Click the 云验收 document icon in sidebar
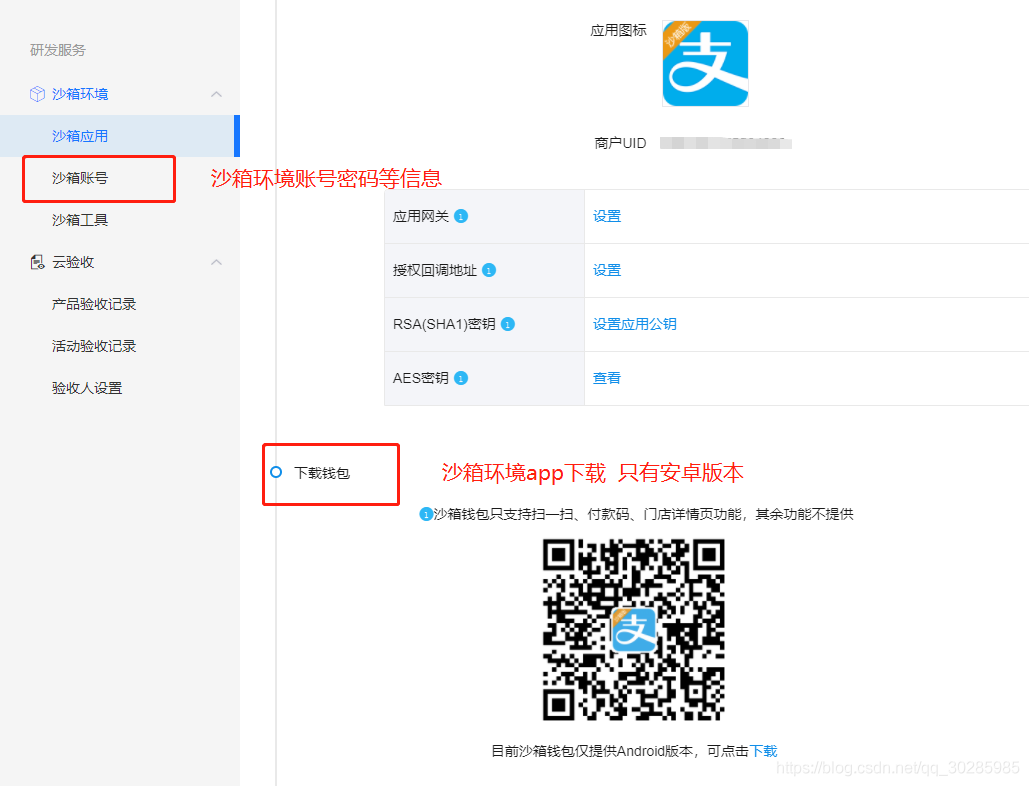 [x=37, y=262]
